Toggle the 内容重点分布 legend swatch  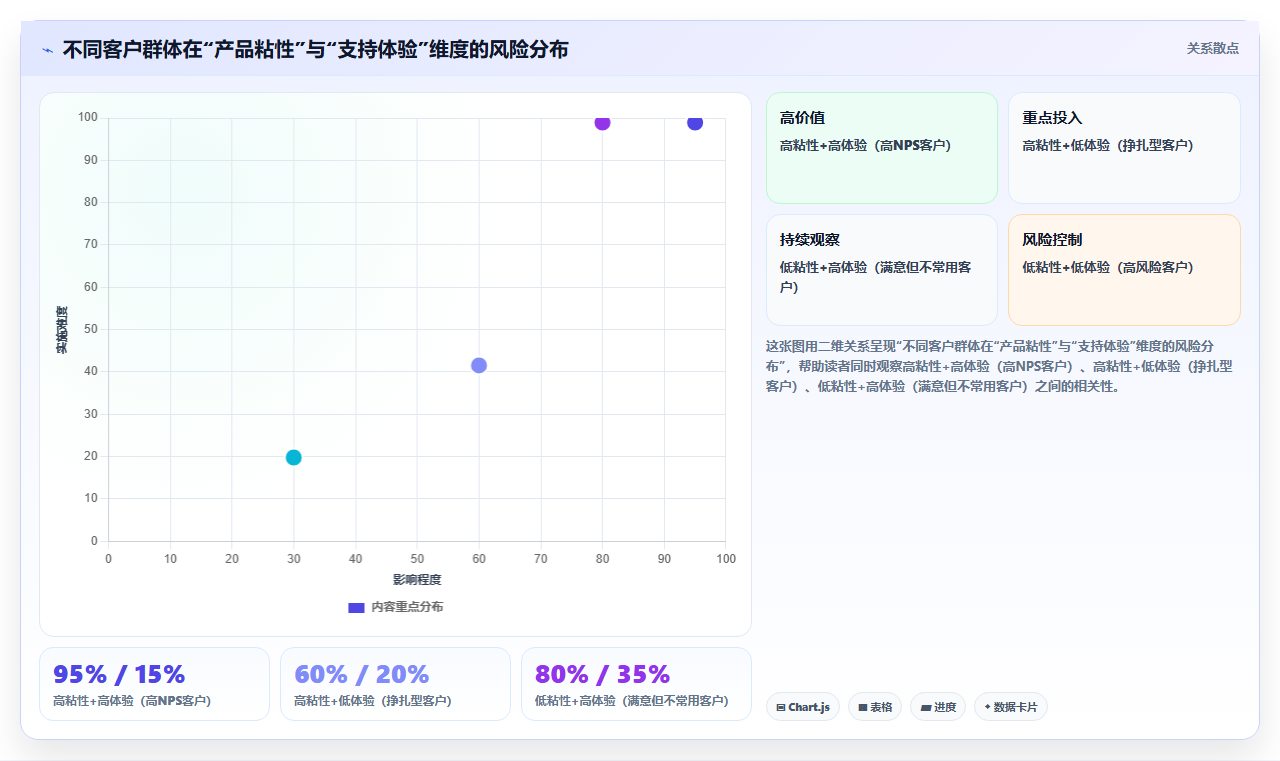pos(356,607)
